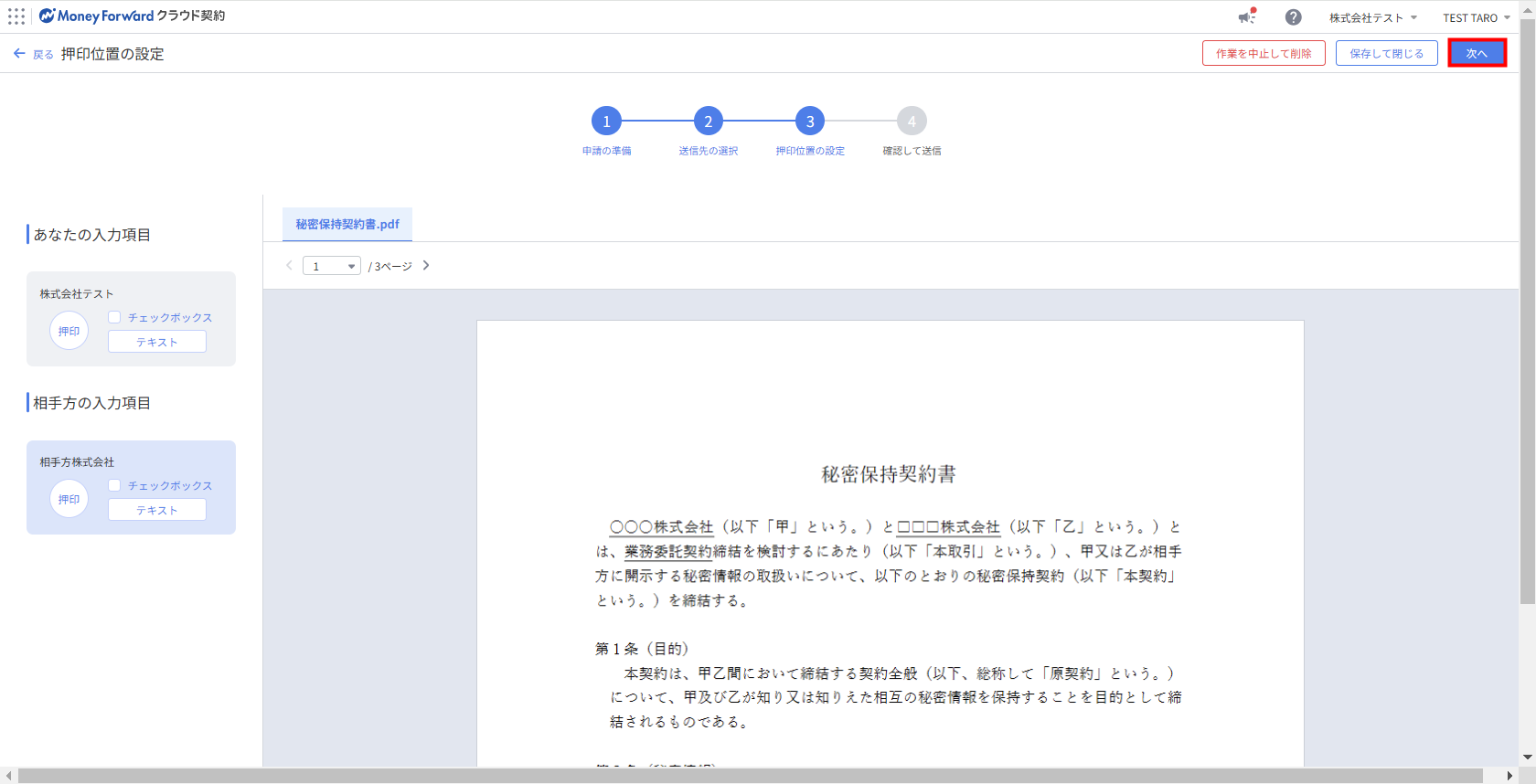Select the 秘密保持契約書.pdf tab

[x=347, y=224]
